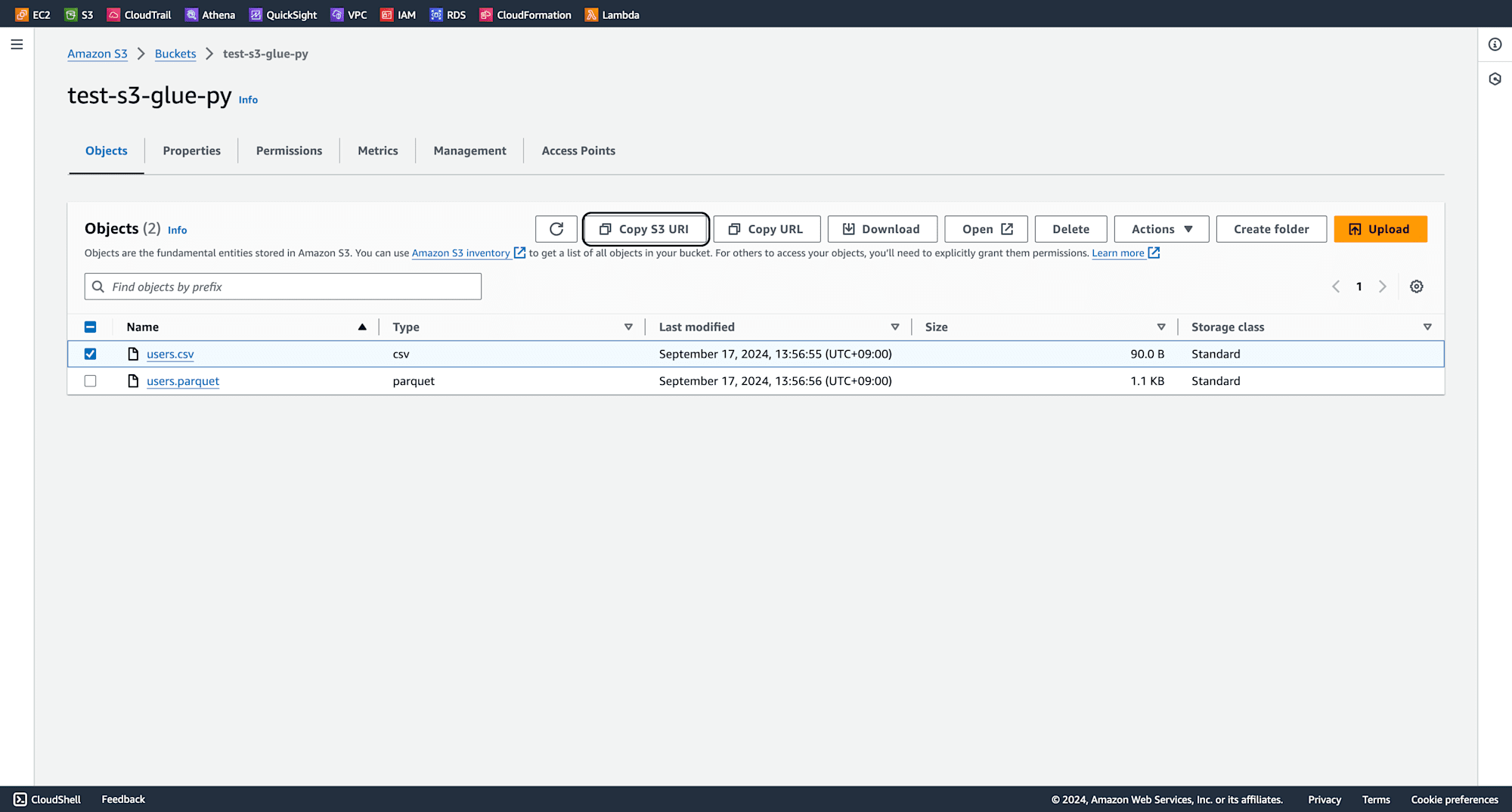Image resolution: width=1512 pixels, height=812 pixels.
Task: Sort by Type column arrow
Action: coord(628,327)
